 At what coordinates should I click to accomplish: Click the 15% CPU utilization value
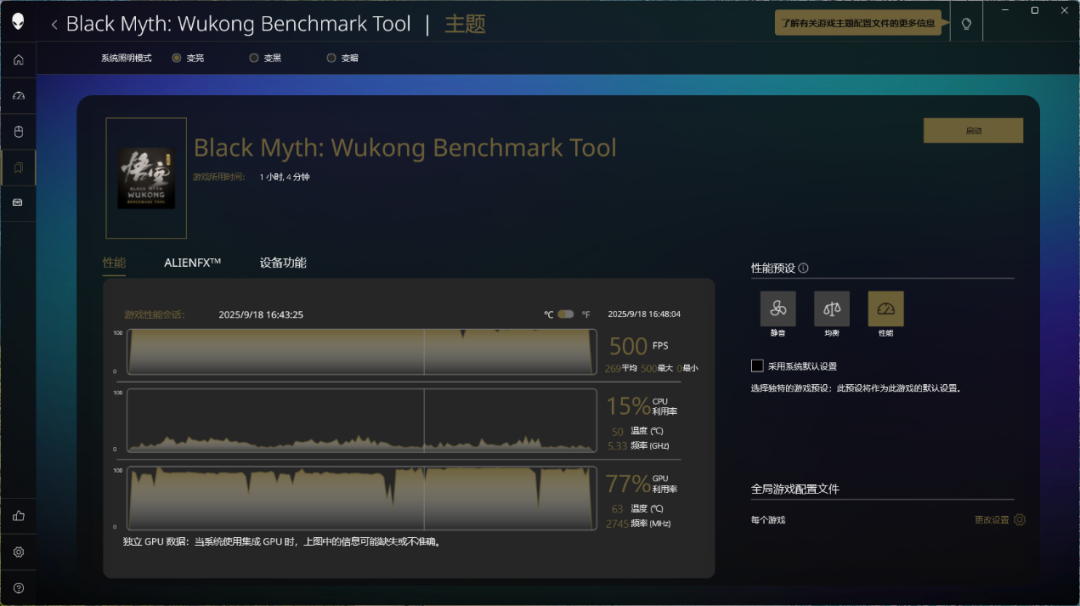[628, 406]
